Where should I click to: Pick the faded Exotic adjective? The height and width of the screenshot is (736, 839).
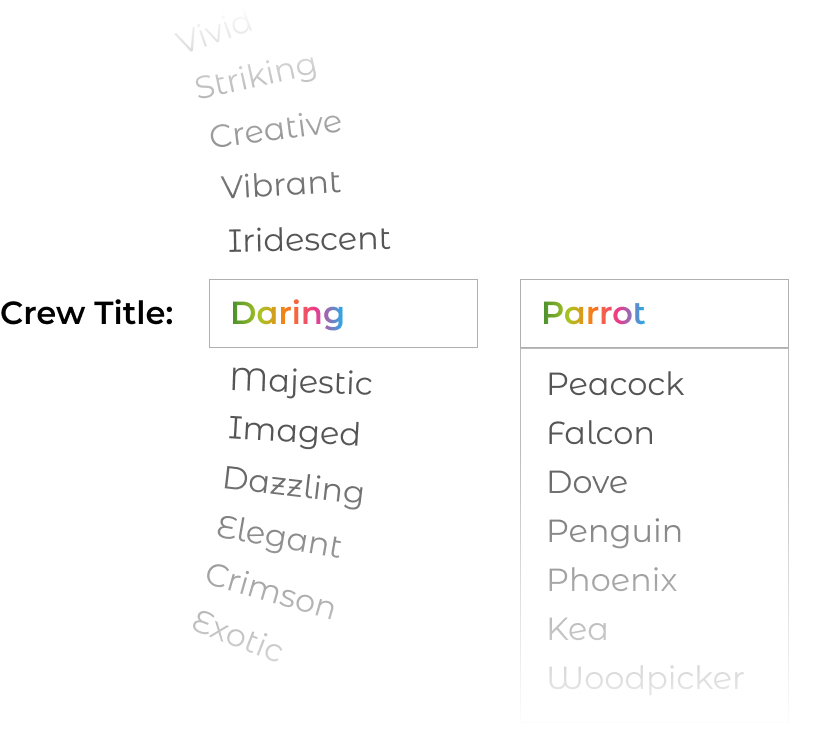pyautogui.click(x=238, y=636)
